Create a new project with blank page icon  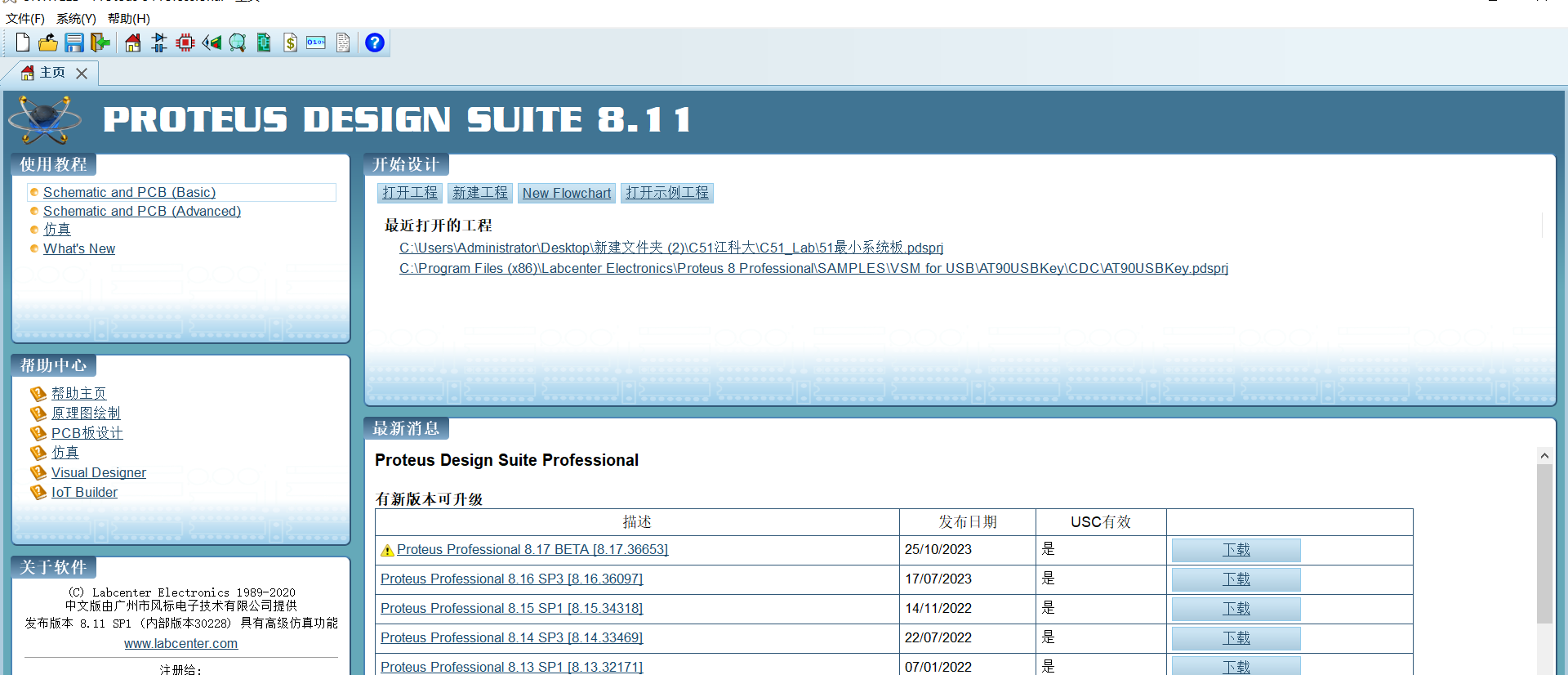click(23, 42)
